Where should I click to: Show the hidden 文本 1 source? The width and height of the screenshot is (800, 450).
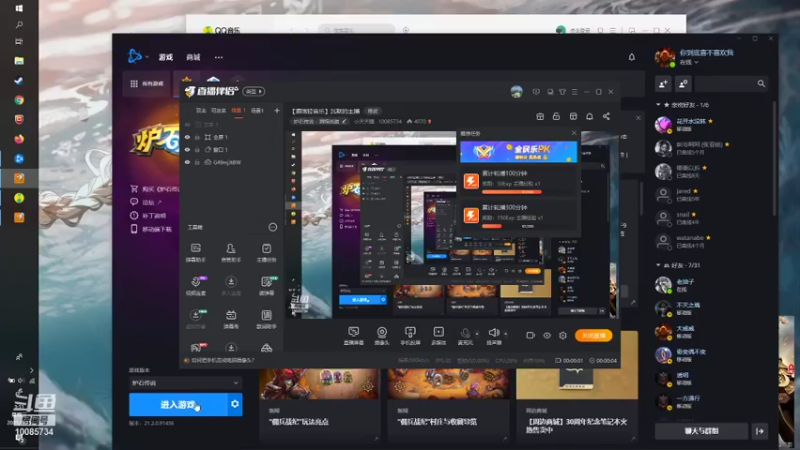tap(187, 124)
